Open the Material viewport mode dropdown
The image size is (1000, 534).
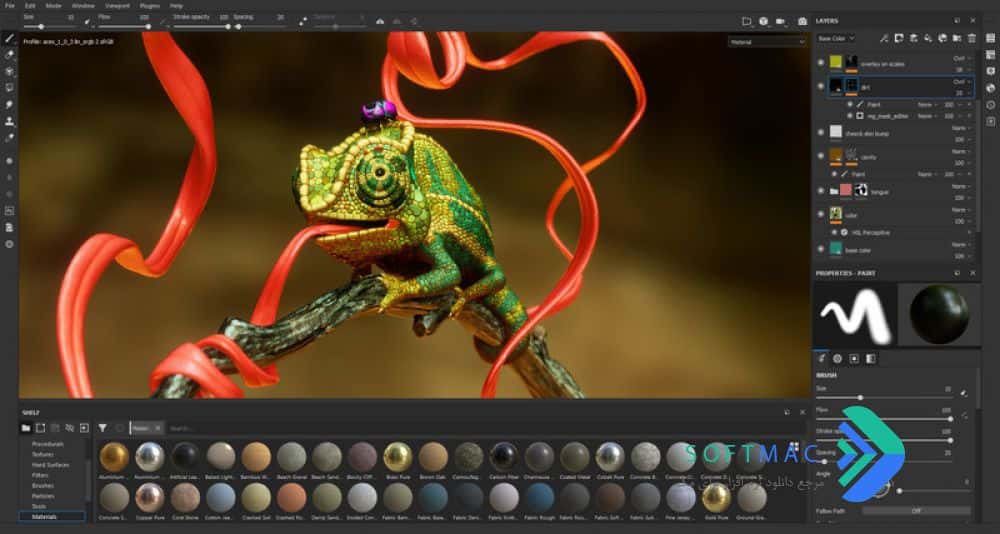tap(768, 42)
